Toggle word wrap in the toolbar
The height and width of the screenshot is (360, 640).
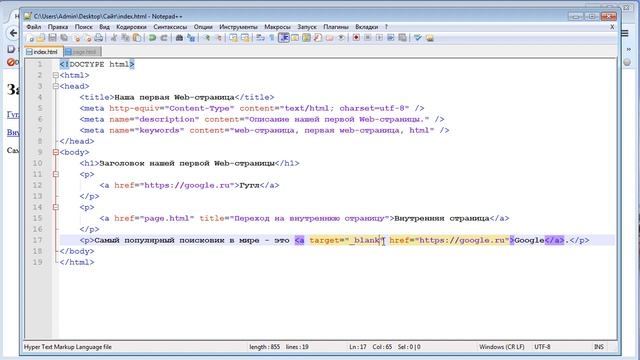tap(260, 38)
